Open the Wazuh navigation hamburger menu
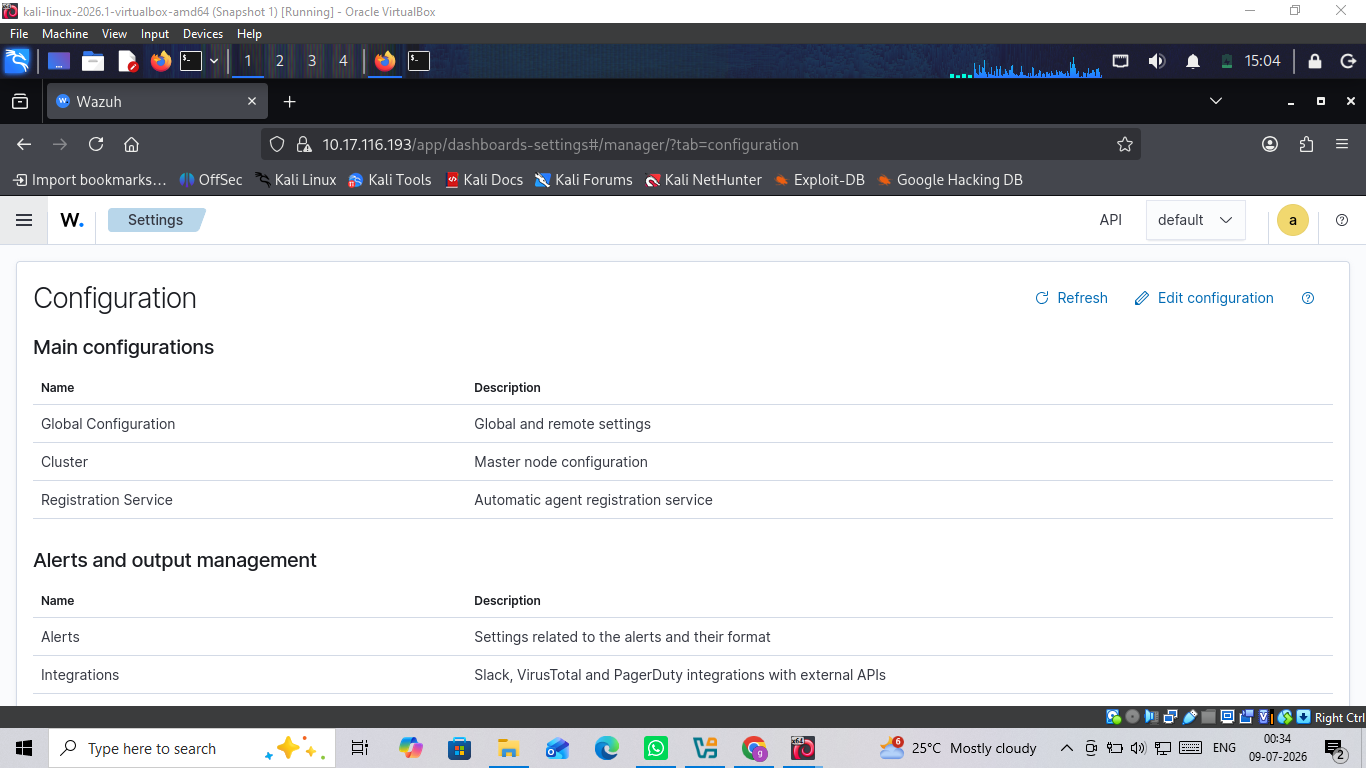 (24, 220)
